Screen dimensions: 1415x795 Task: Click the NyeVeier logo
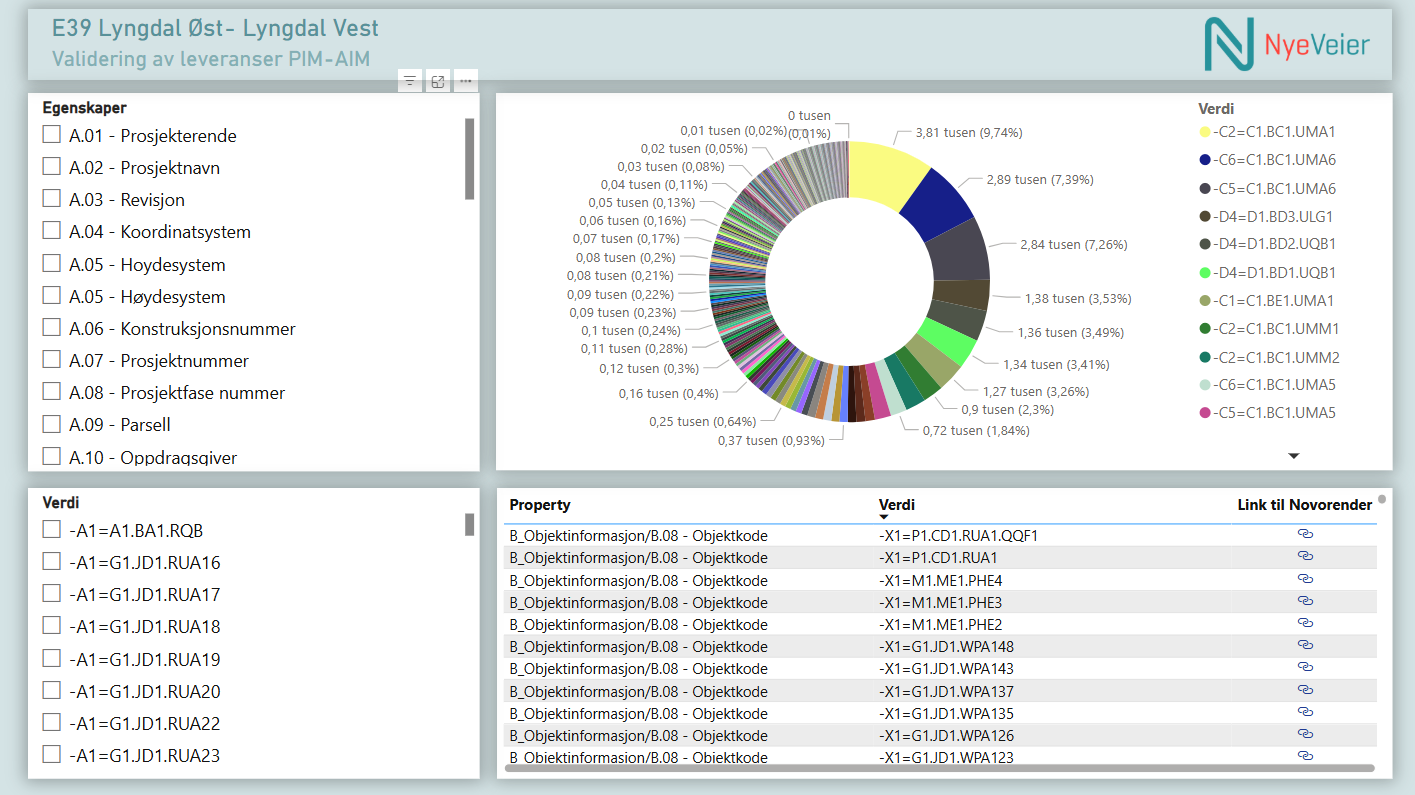[1287, 45]
